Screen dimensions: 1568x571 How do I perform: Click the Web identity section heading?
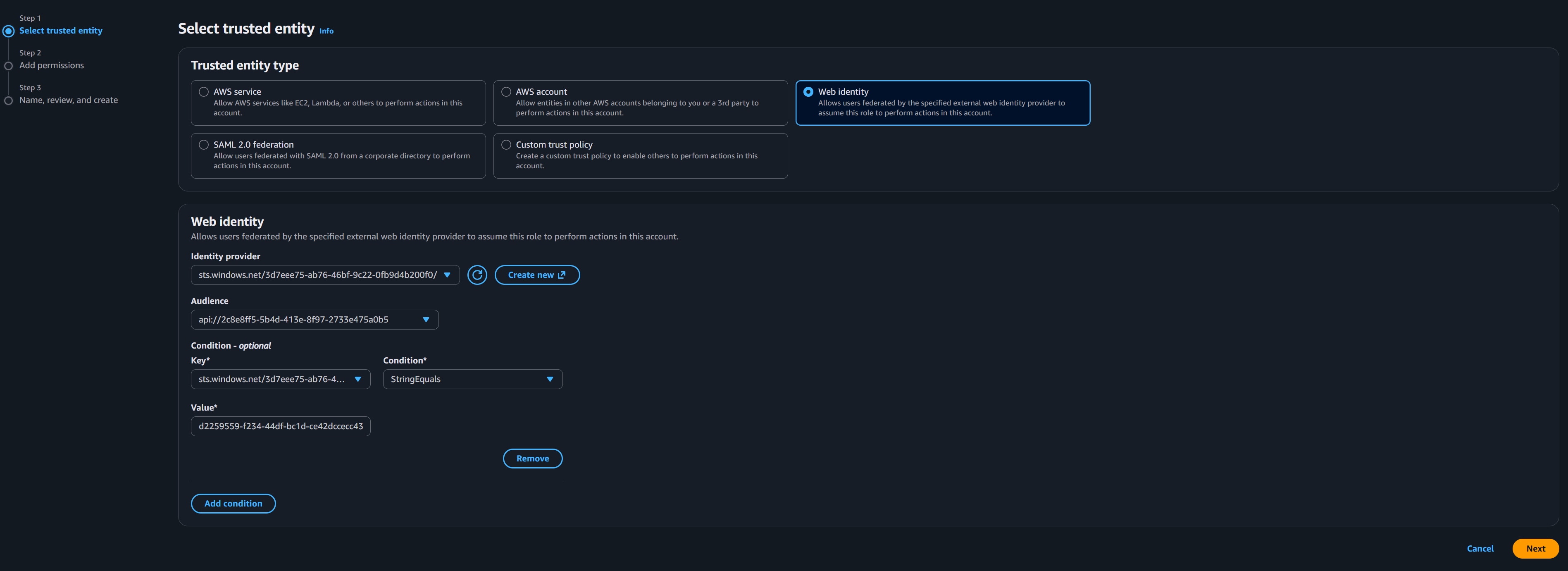pyautogui.click(x=227, y=222)
